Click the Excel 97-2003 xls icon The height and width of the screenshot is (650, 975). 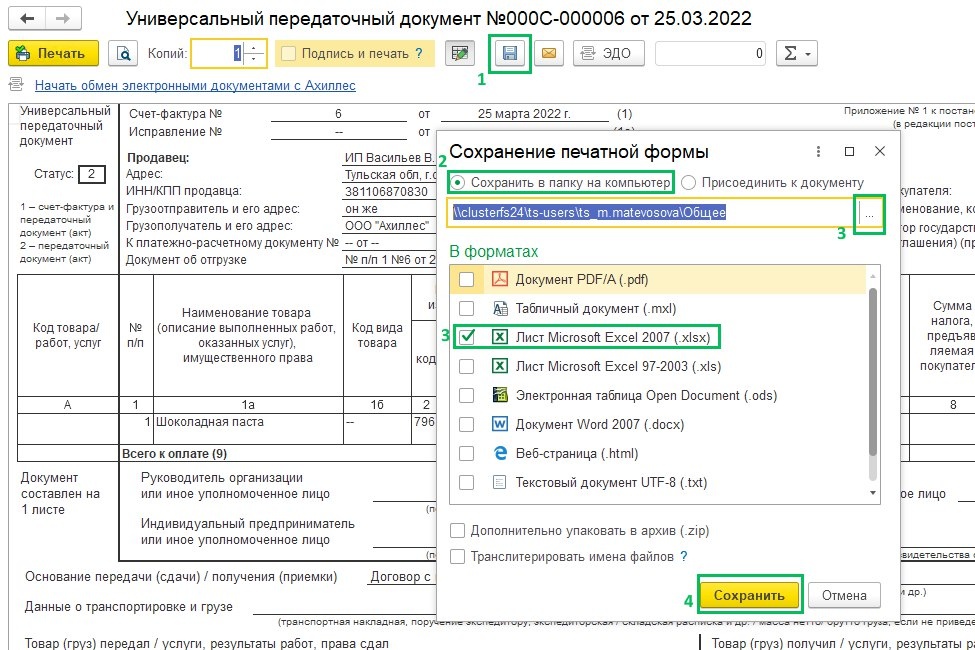(x=500, y=366)
